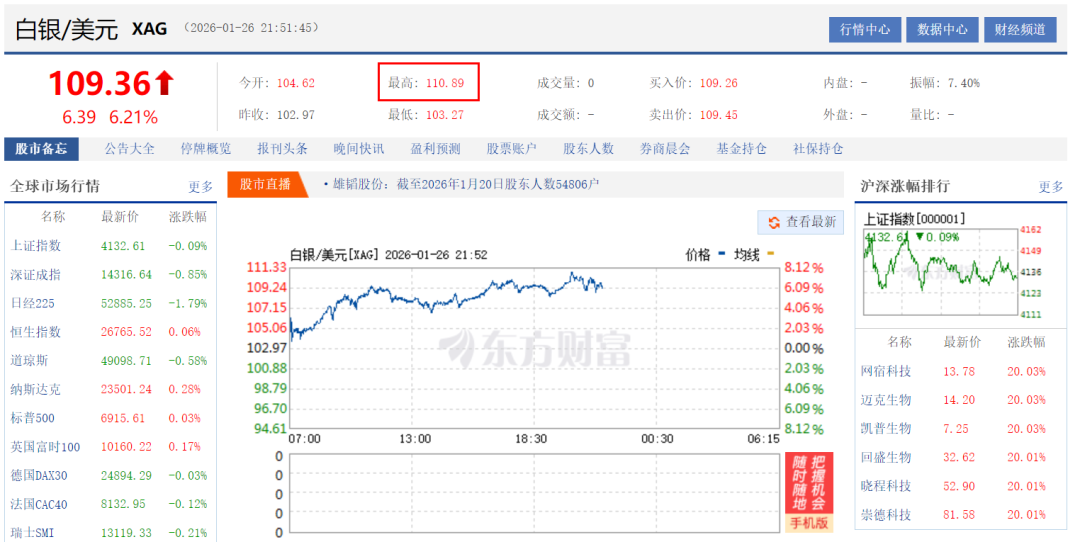Open 凯普生物 in gainers ranking
1080x542 pixels.
pos(886,429)
